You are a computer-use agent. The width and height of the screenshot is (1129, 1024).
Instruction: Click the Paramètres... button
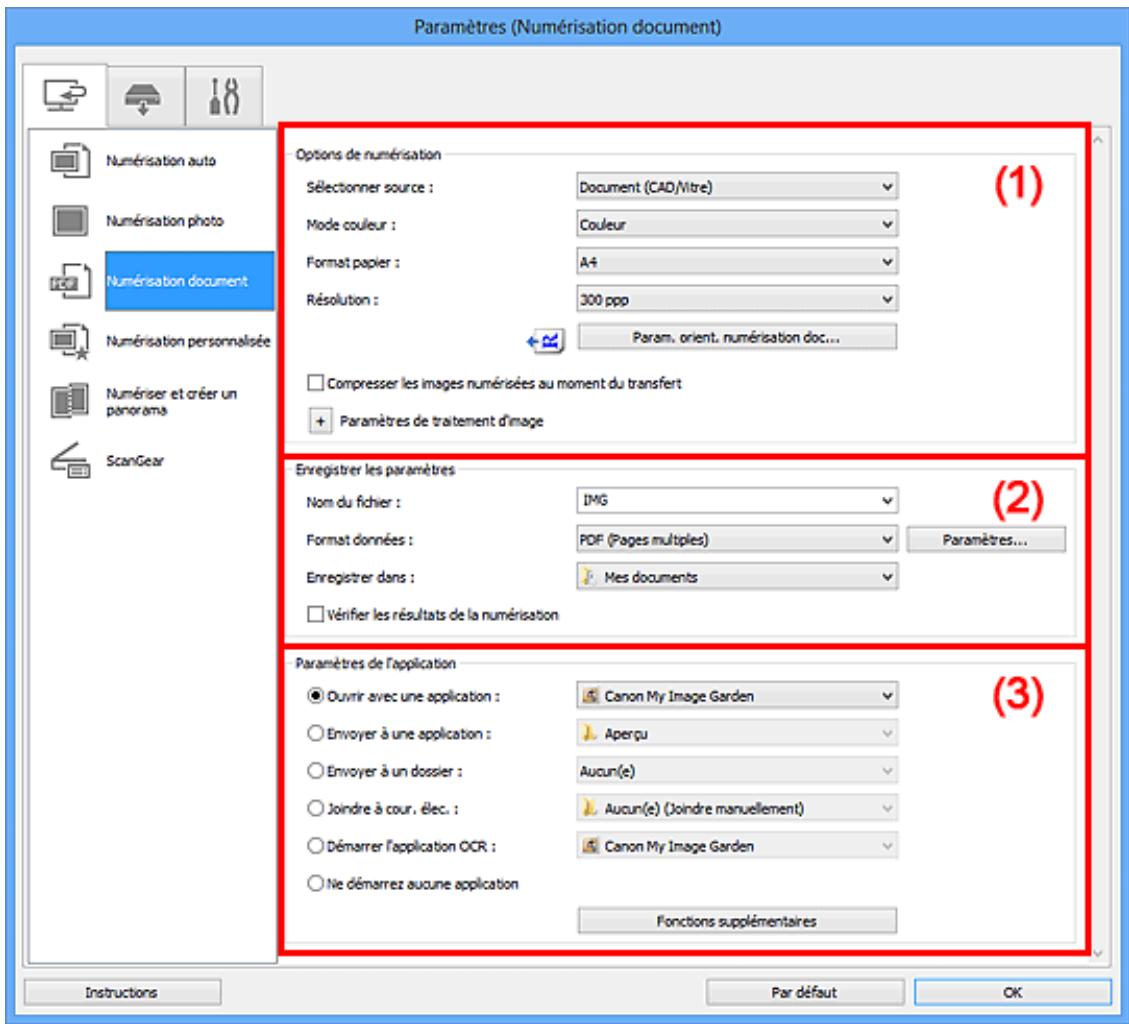[986, 539]
